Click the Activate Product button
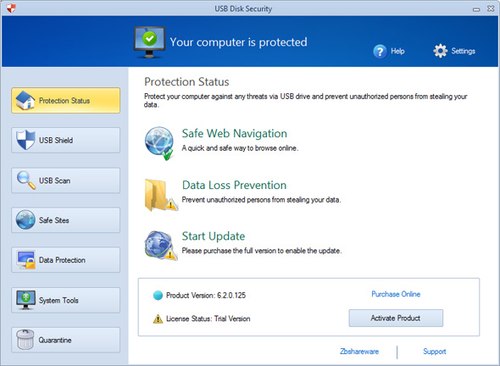This screenshot has width=500, height=366. pyautogui.click(x=396, y=318)
